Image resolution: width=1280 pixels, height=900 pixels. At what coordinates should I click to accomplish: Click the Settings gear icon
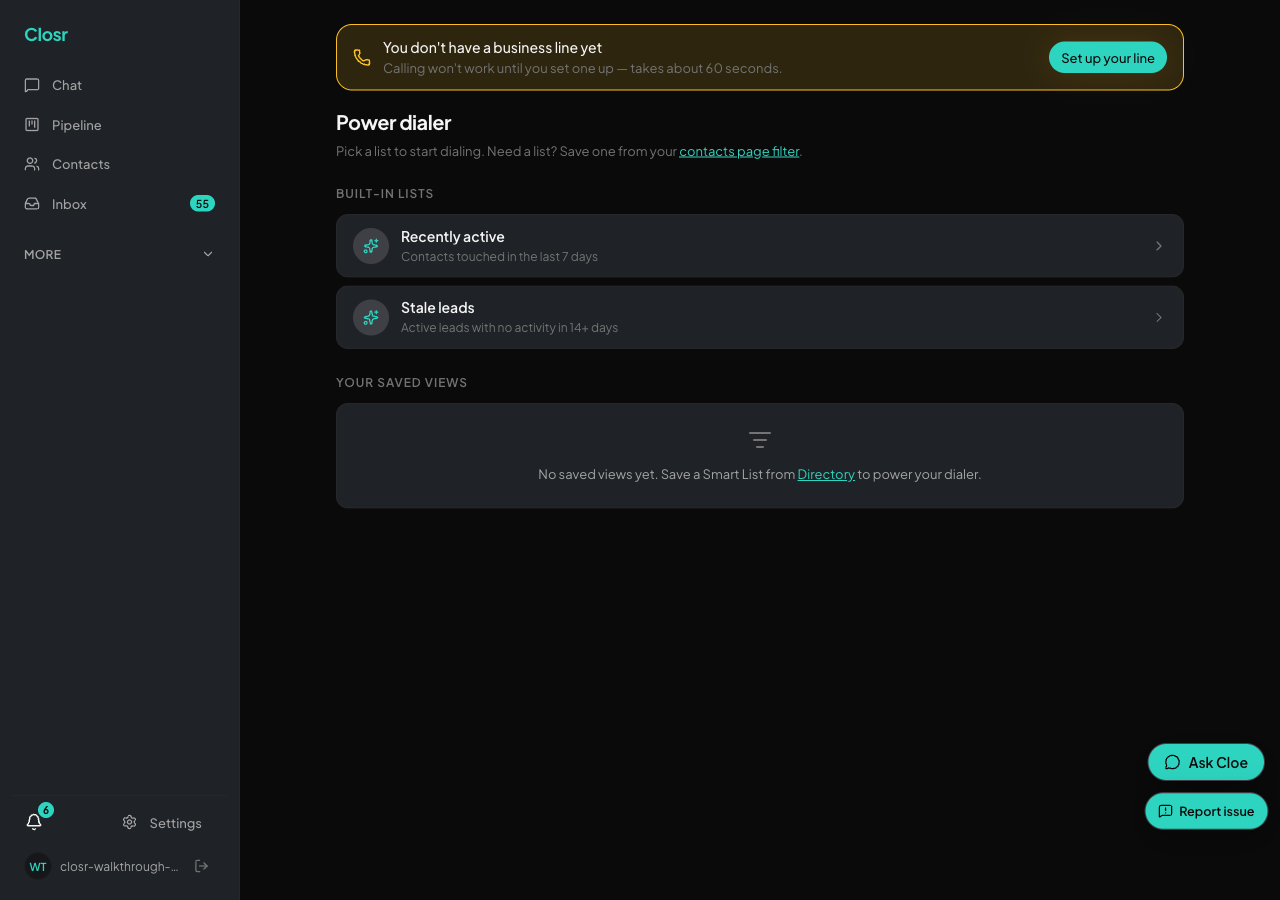[129, 822]
